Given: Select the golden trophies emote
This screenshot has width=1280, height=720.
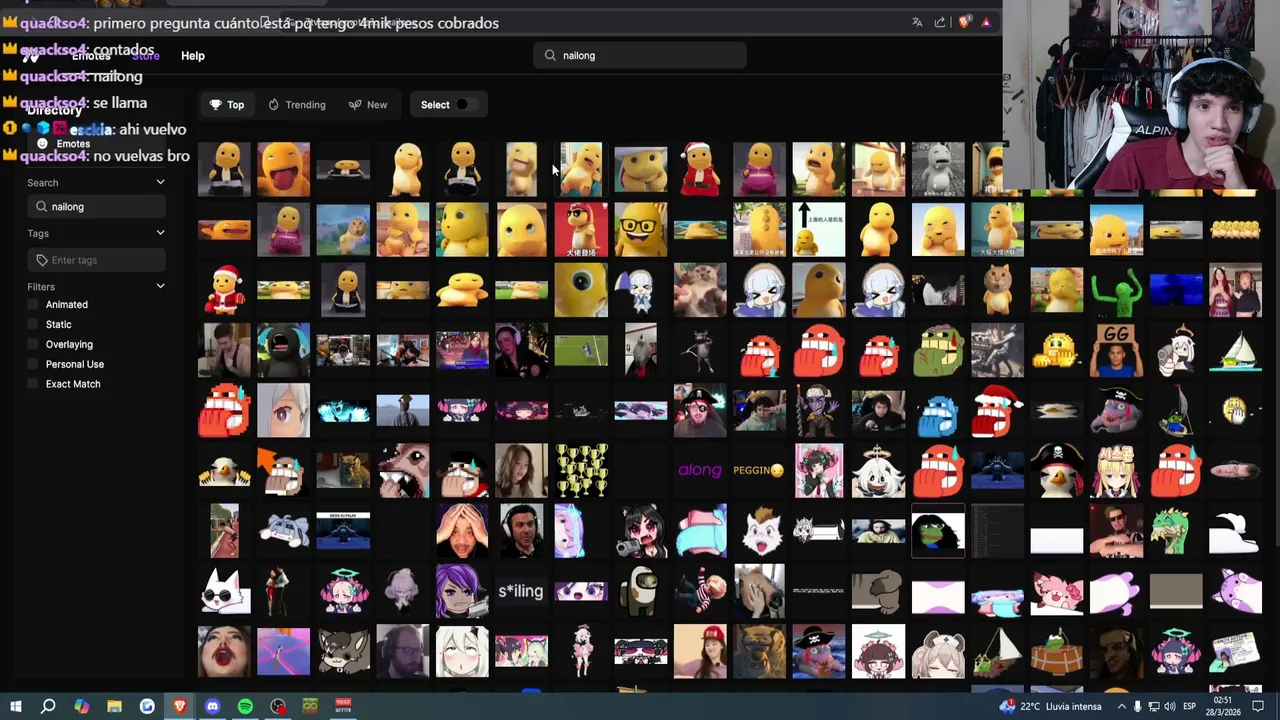Looking at the screenshot, I should pos(581,470).
